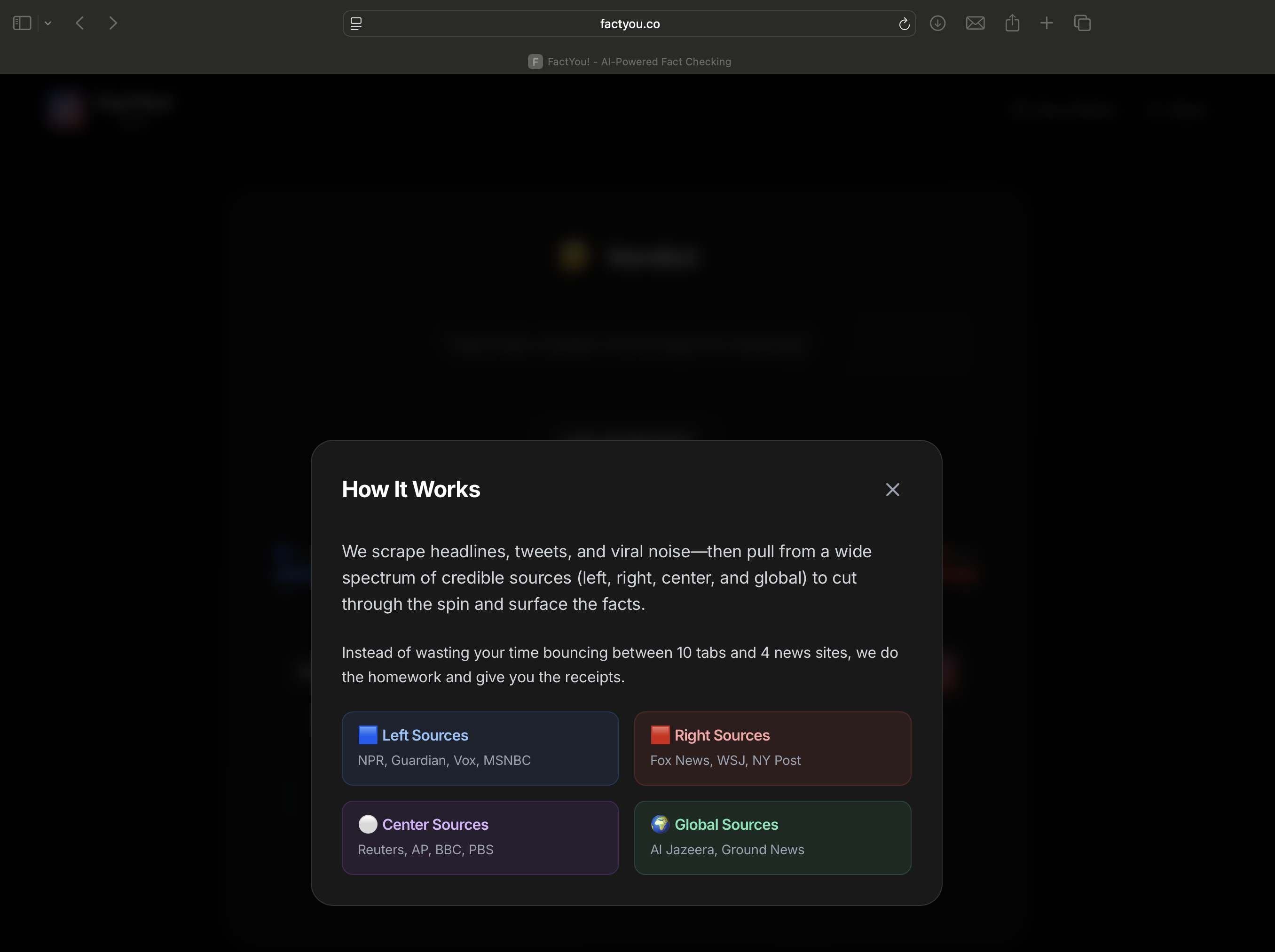The width and height of the screenshot is (1275, 952).
Task: Select the Global Sources card
Action: coord(772,837)
